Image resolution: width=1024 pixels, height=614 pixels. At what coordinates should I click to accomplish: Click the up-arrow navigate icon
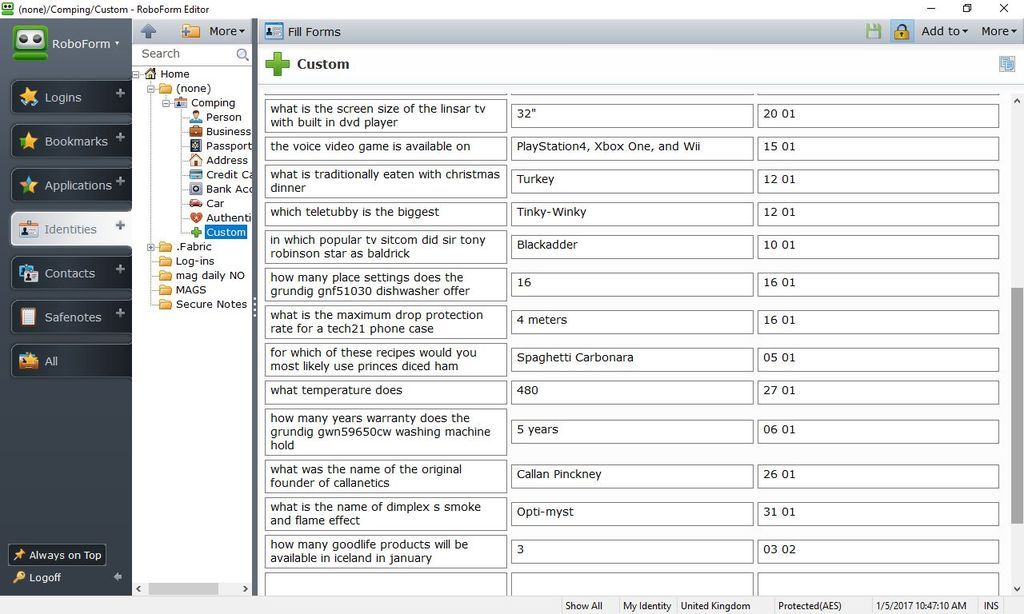pos(149,31)
